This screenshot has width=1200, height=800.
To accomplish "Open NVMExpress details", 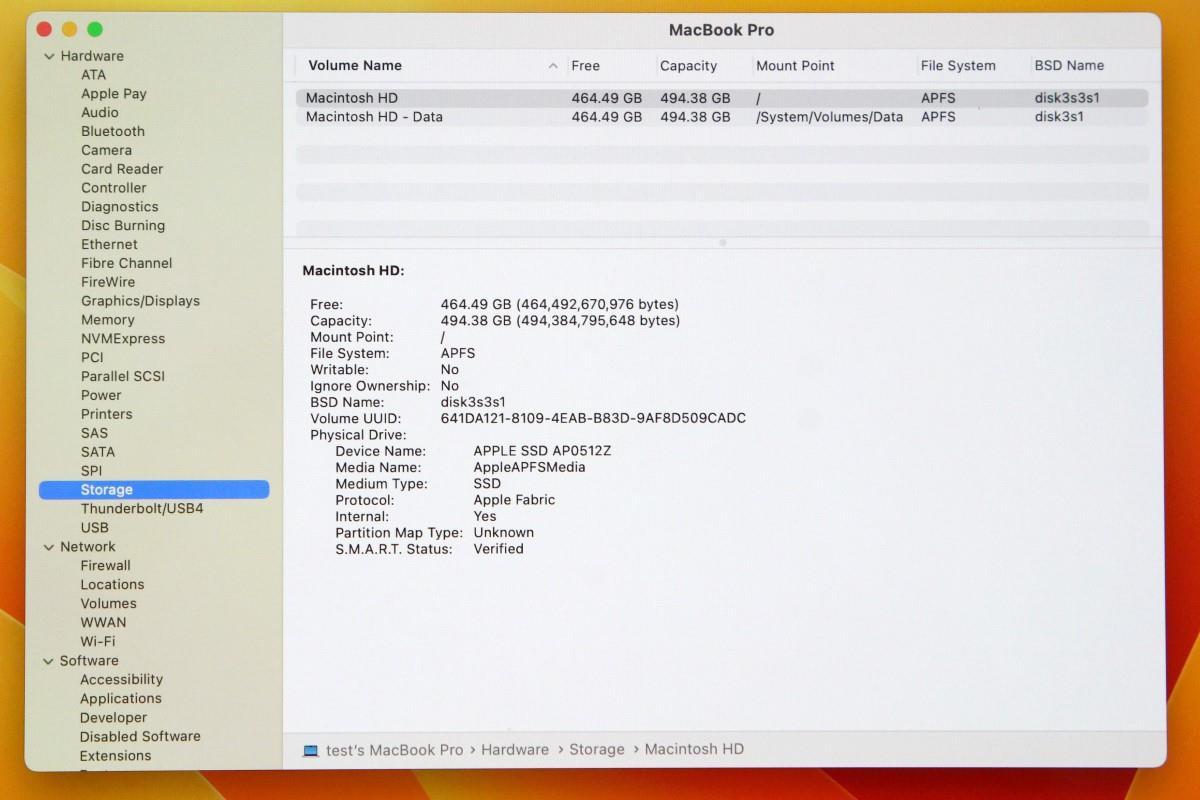I will (123, 339).
